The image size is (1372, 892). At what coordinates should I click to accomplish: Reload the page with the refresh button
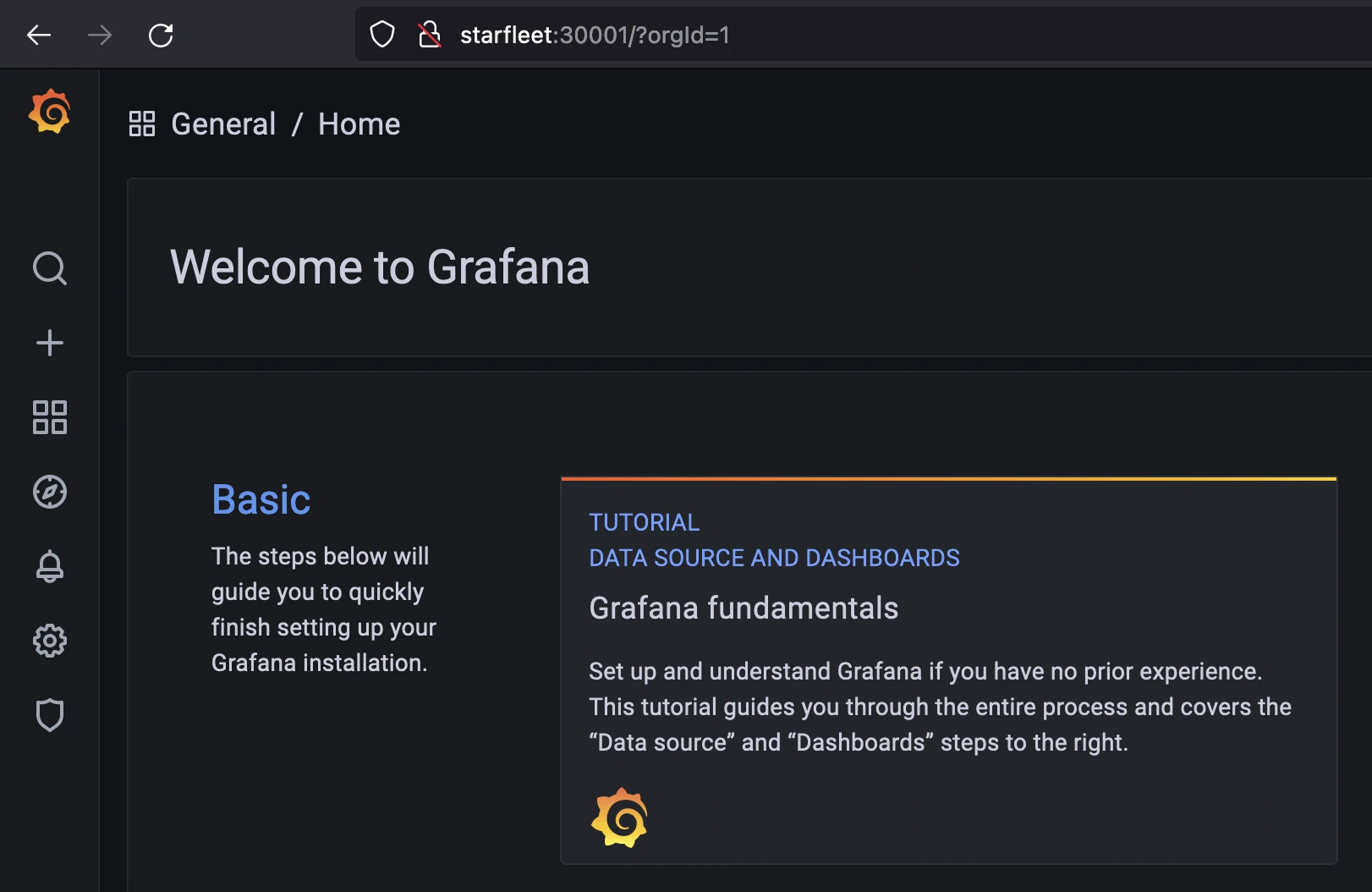tap(161, 35)
